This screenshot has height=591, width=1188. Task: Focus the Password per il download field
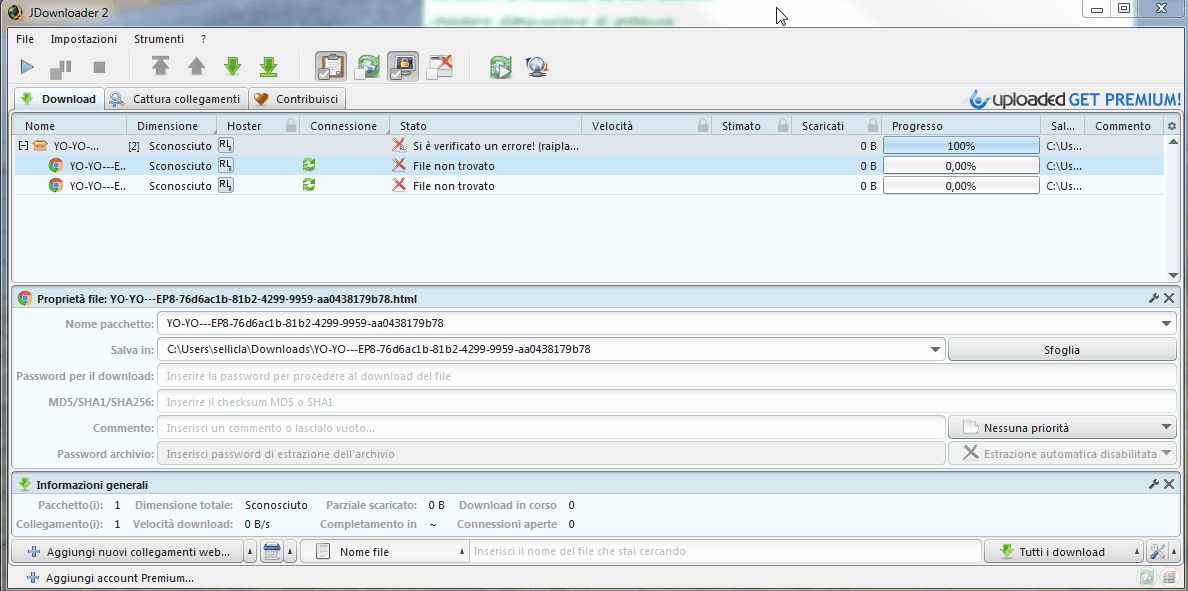point(667,376)
